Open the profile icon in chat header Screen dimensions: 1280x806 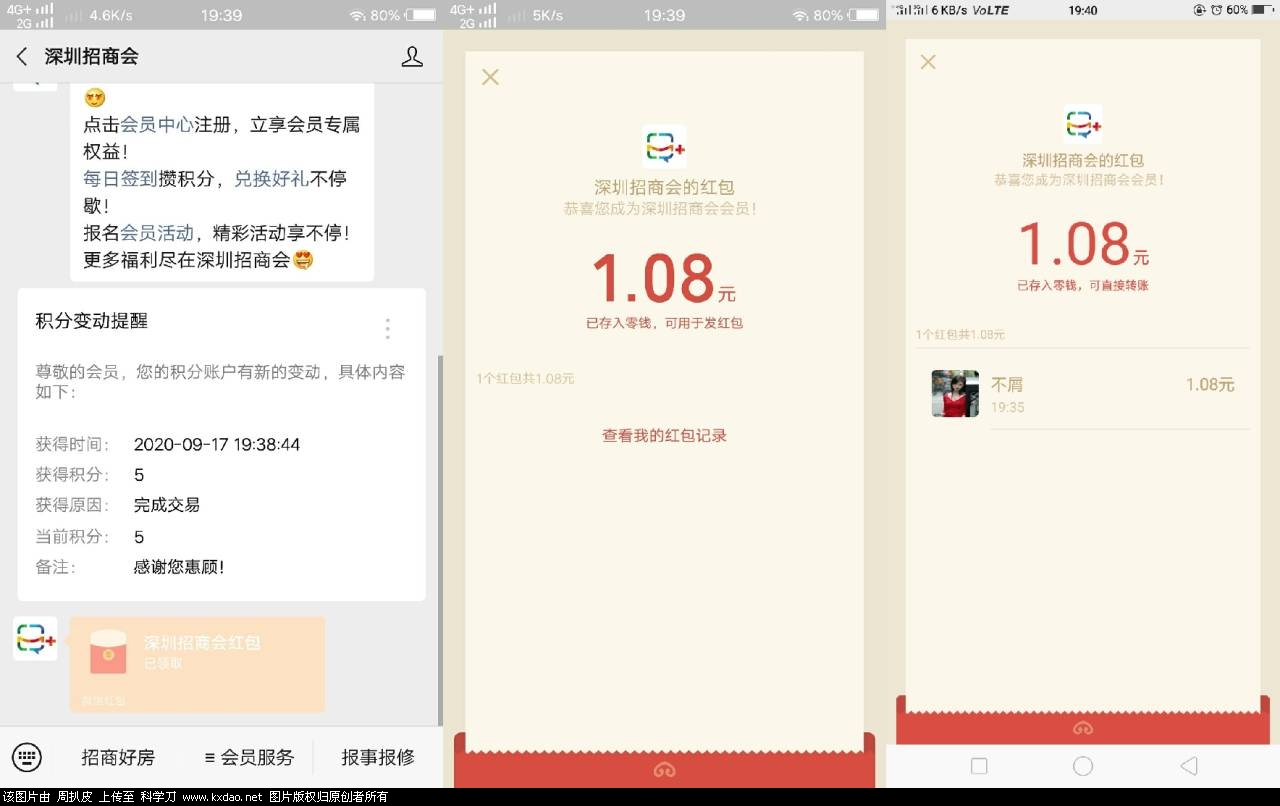coord(412,57)
